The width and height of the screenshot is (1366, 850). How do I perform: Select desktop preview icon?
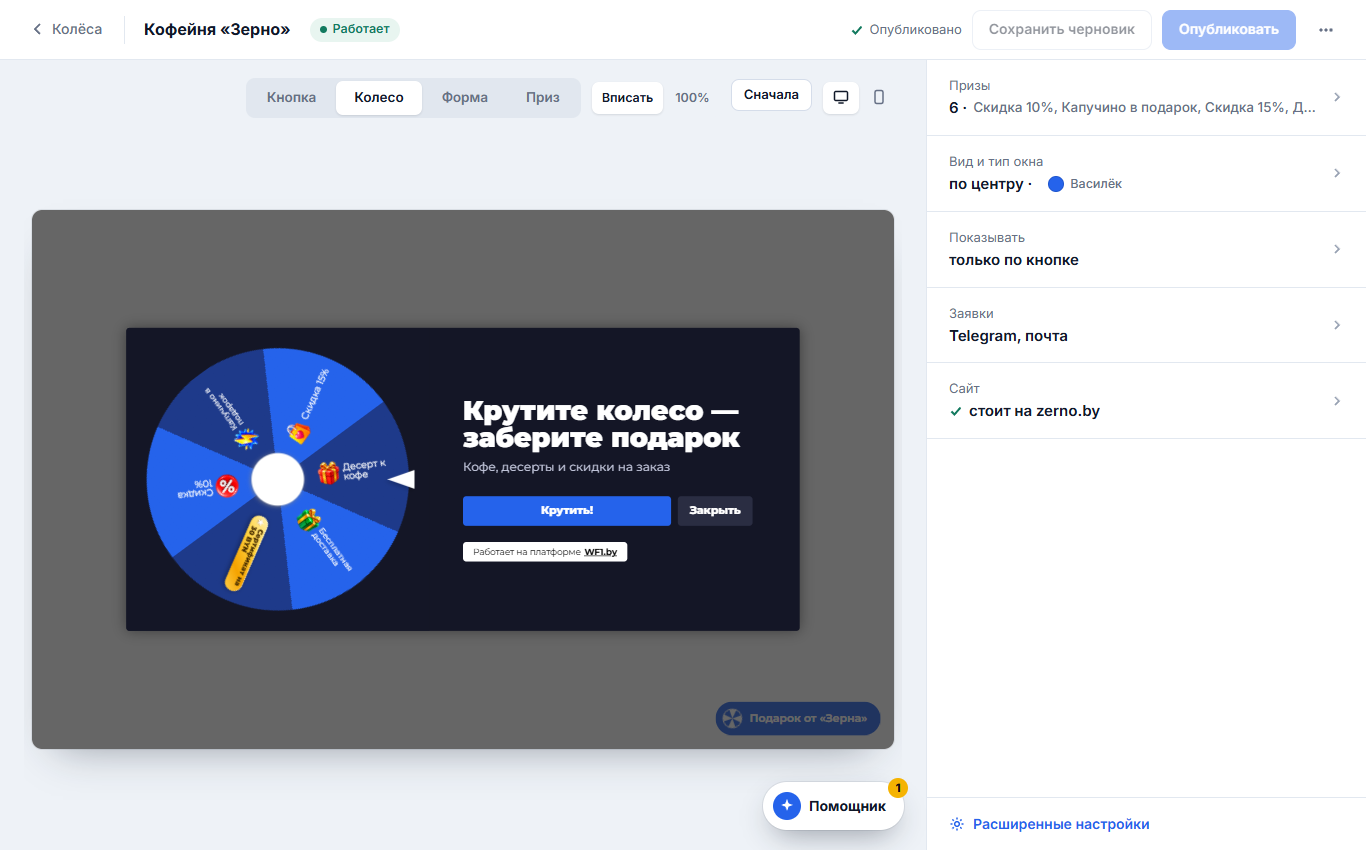coord(841,97)
